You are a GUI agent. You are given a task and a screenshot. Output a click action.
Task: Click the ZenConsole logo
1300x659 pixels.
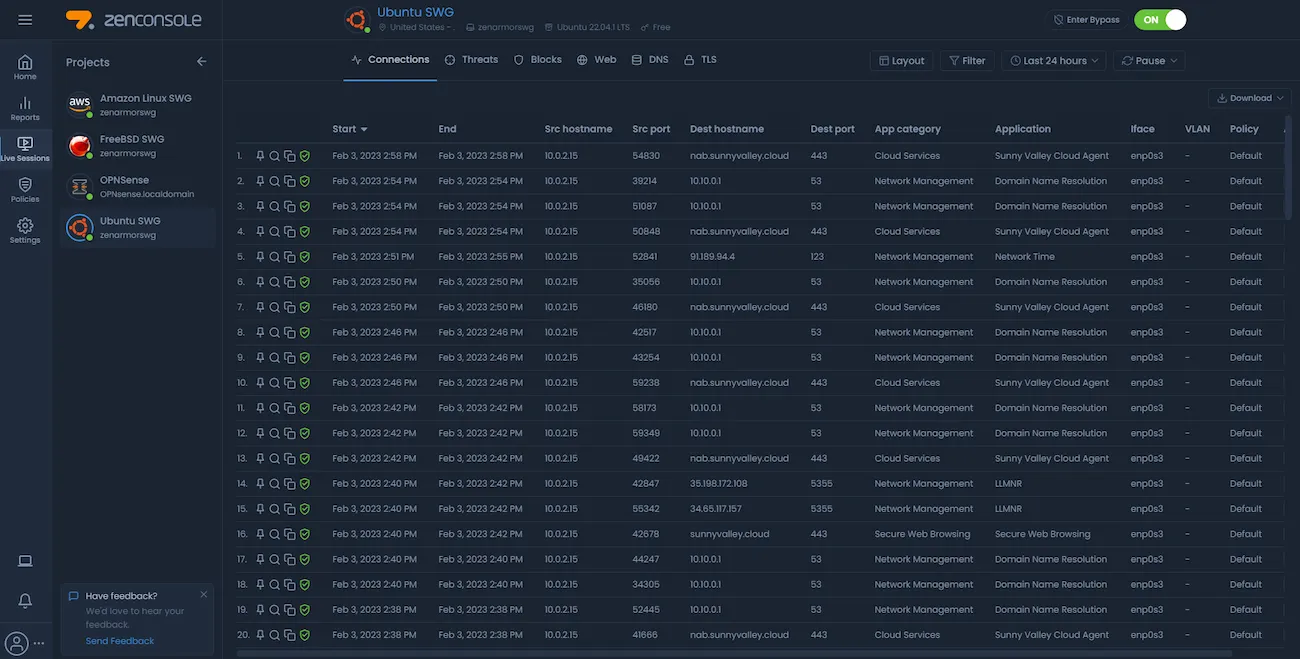tap(133, 20)
